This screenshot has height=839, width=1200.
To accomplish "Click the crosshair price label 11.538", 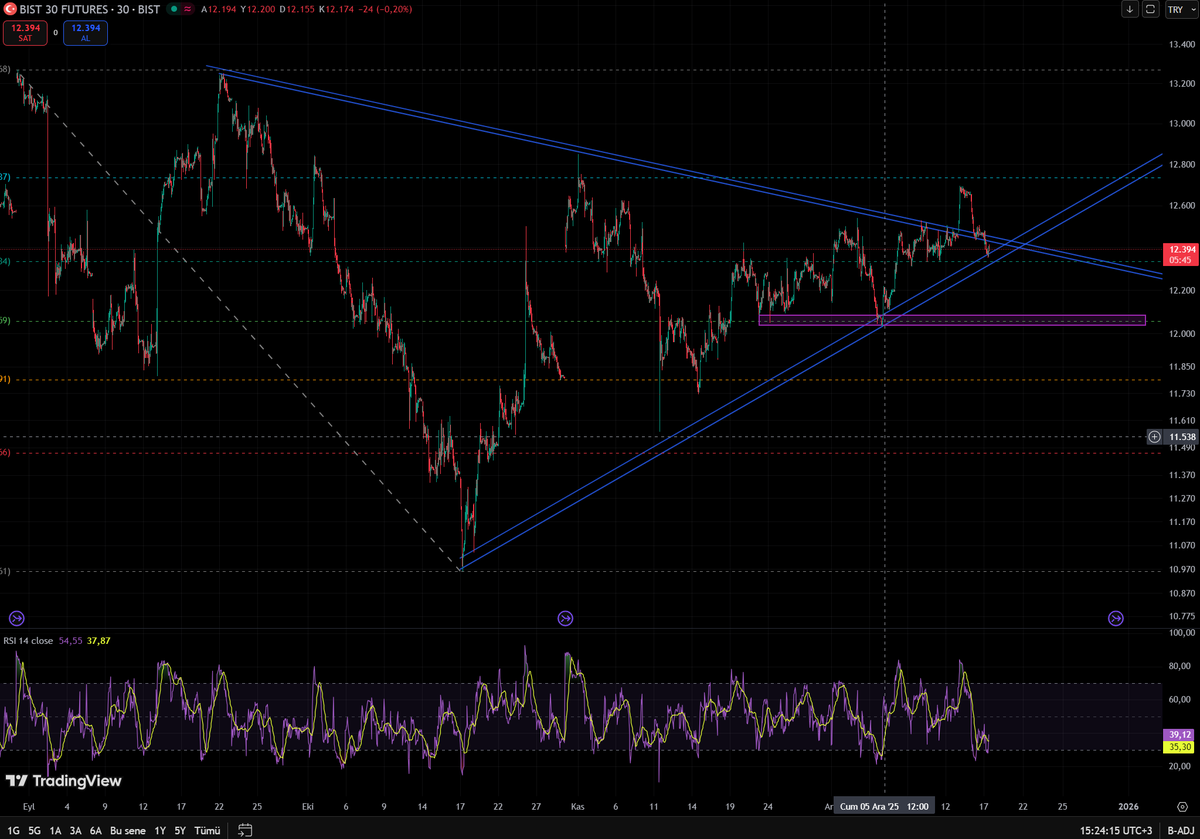I will point(1181,437).
